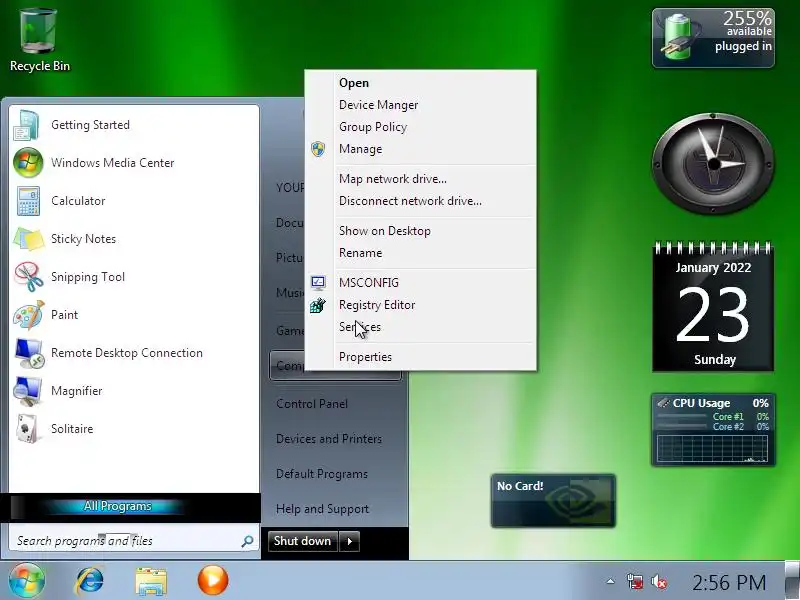Launch Paint via its palette icon
This screenshot has width=800, height=600.
tap(29, 315)
